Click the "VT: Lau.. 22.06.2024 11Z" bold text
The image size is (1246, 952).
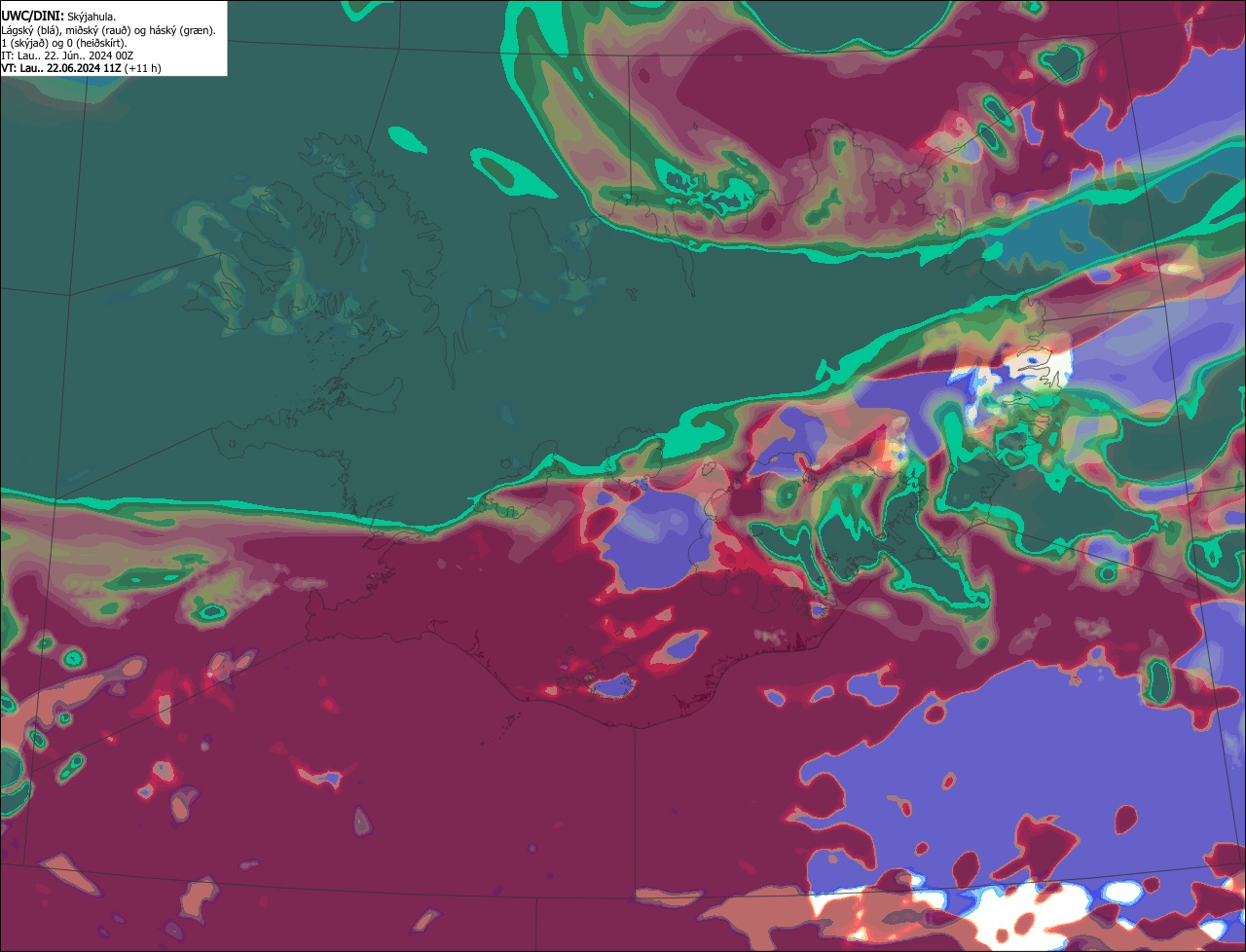(61, 69)
